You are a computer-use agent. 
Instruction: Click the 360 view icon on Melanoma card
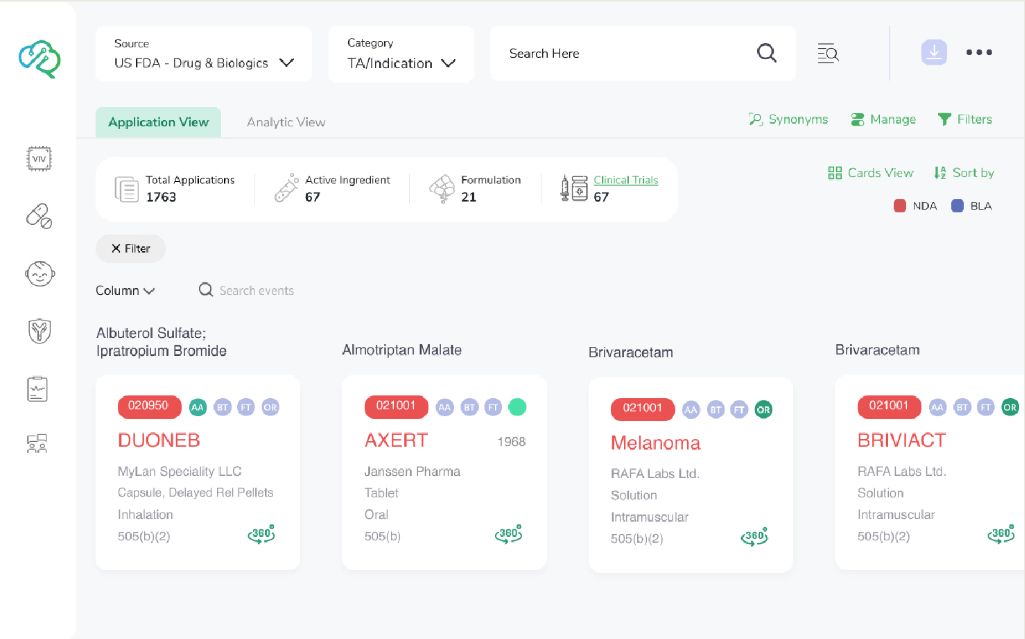[754, 536]
